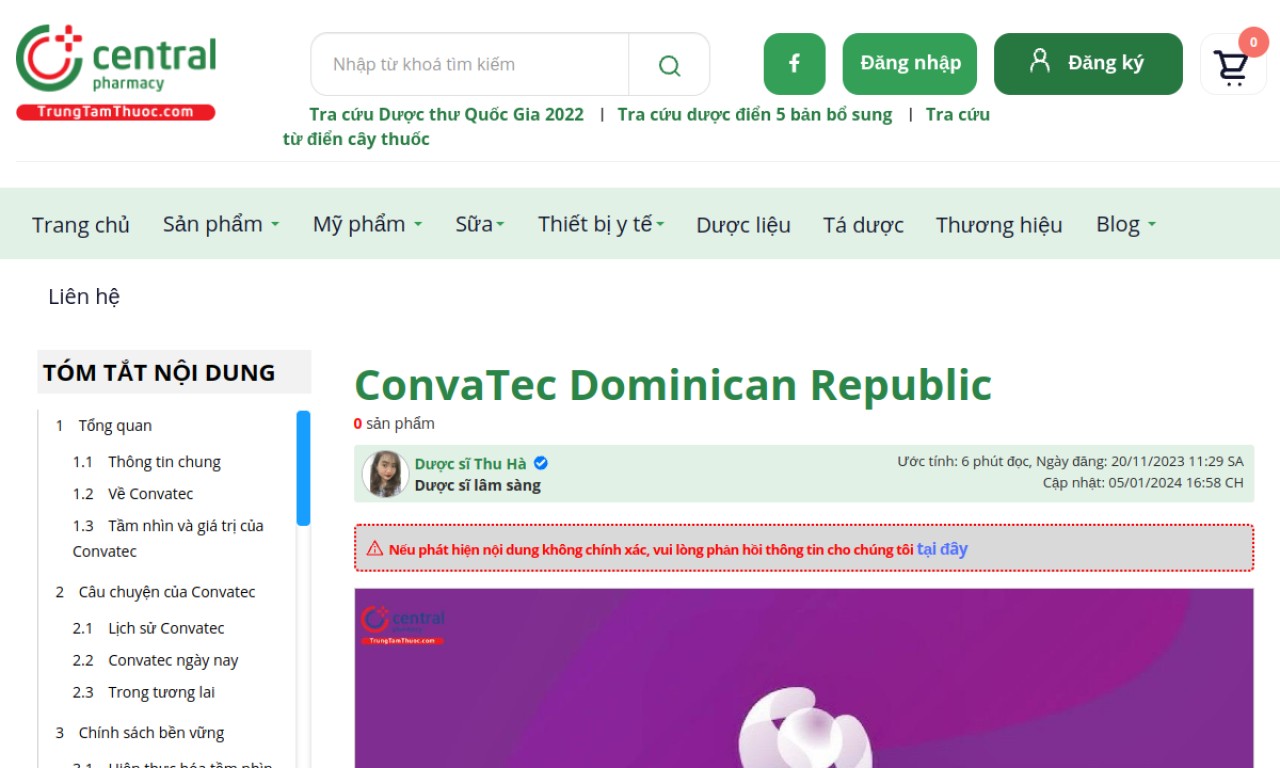
Task: Expand the Sản phẩm dropdown menu
Action: click(x=221, y=224)
